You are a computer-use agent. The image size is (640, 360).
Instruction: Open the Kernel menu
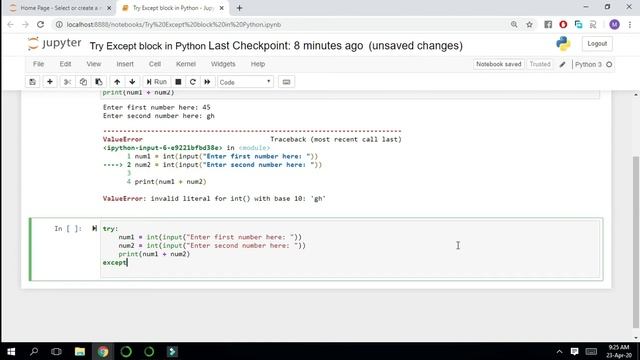186,64
